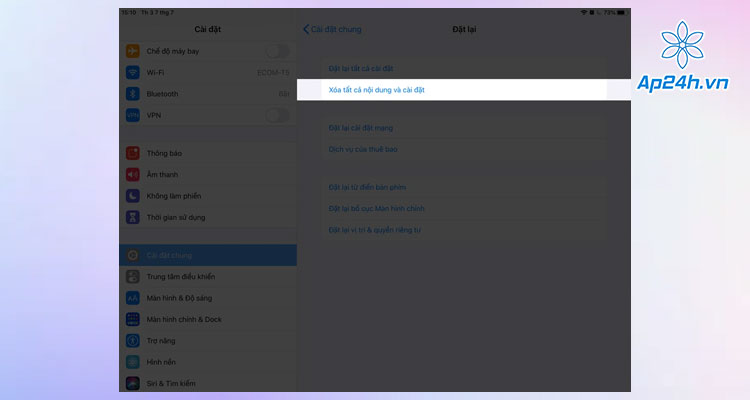This screenshot has width=750, height=400.
Task: Tap the Không làm phiền moon icon
Action: click(132, 196)
